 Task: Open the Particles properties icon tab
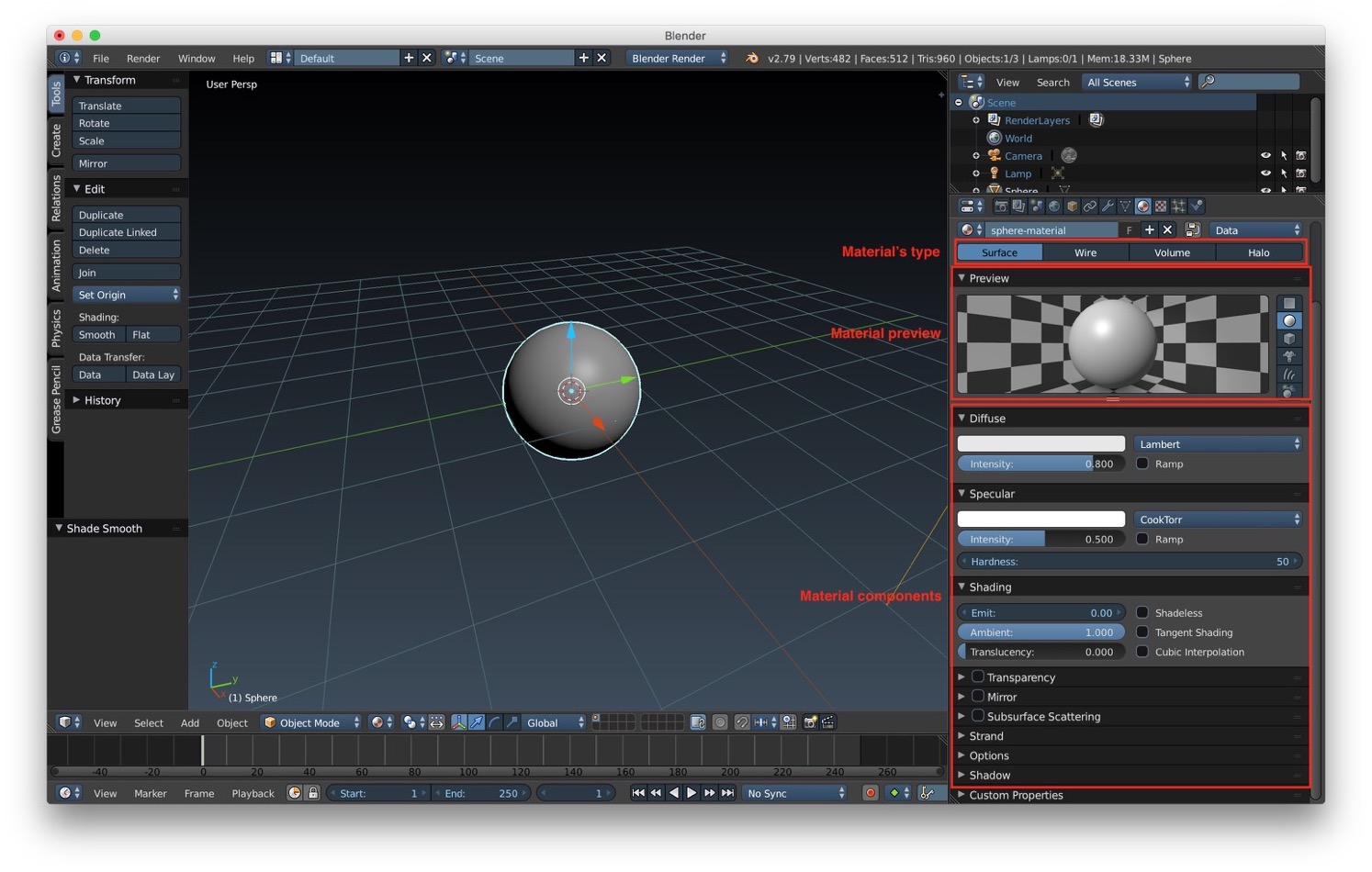[1178, 207]
